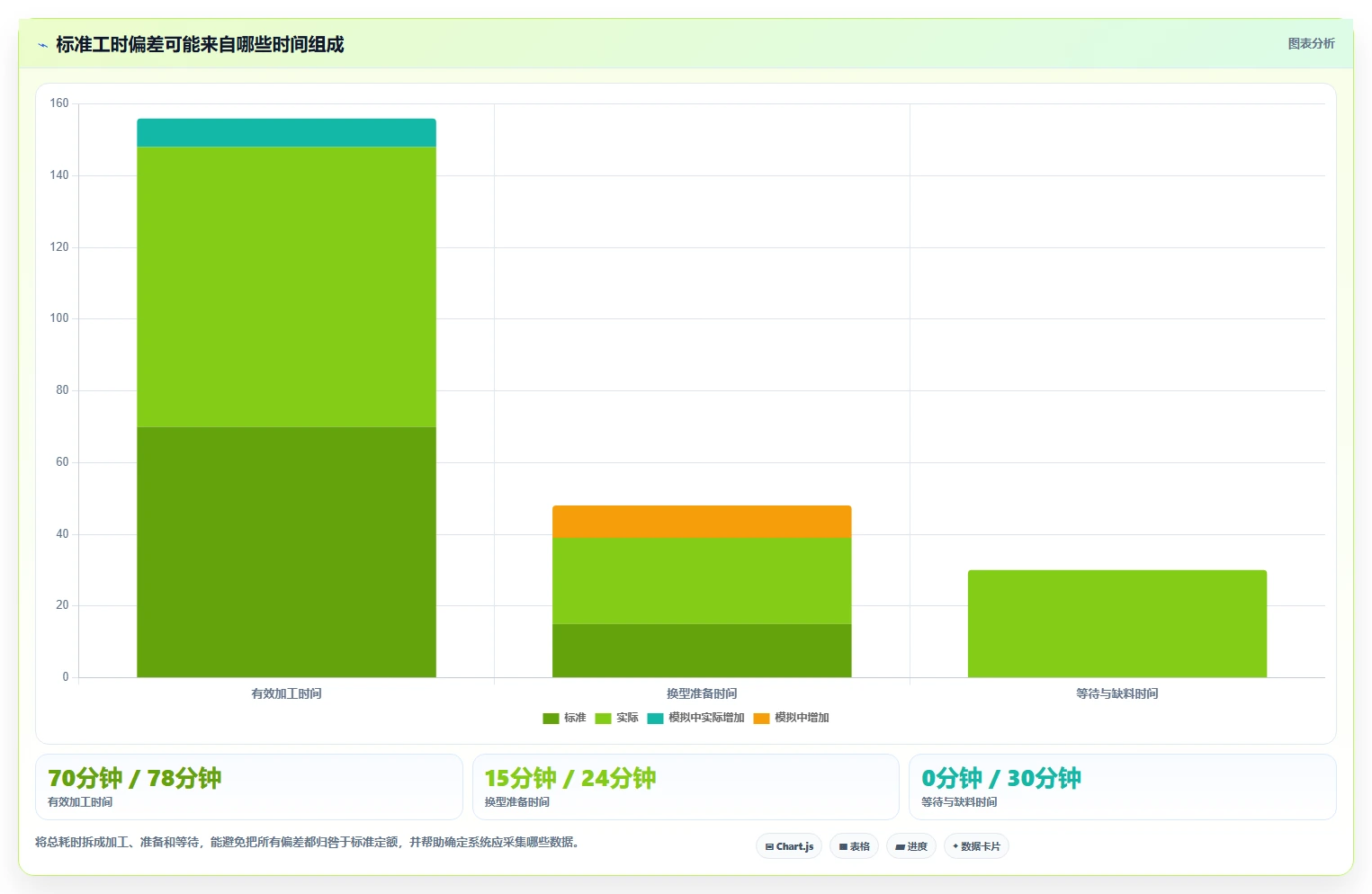Click the 40 y-axis tick label
This screenshot has height=894, width=1372.
62,534
